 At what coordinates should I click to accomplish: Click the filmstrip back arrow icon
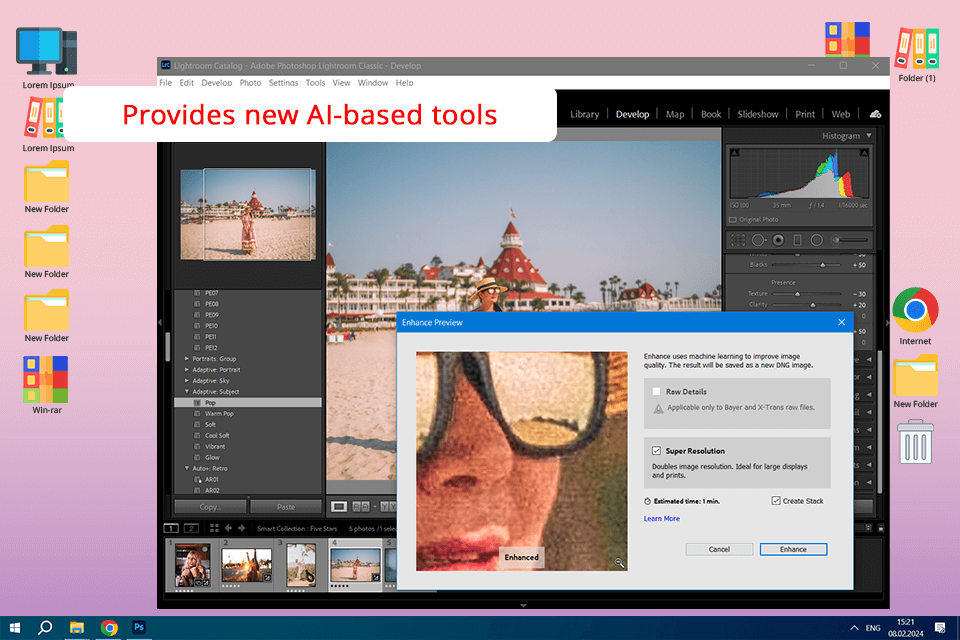pos(228,528)
